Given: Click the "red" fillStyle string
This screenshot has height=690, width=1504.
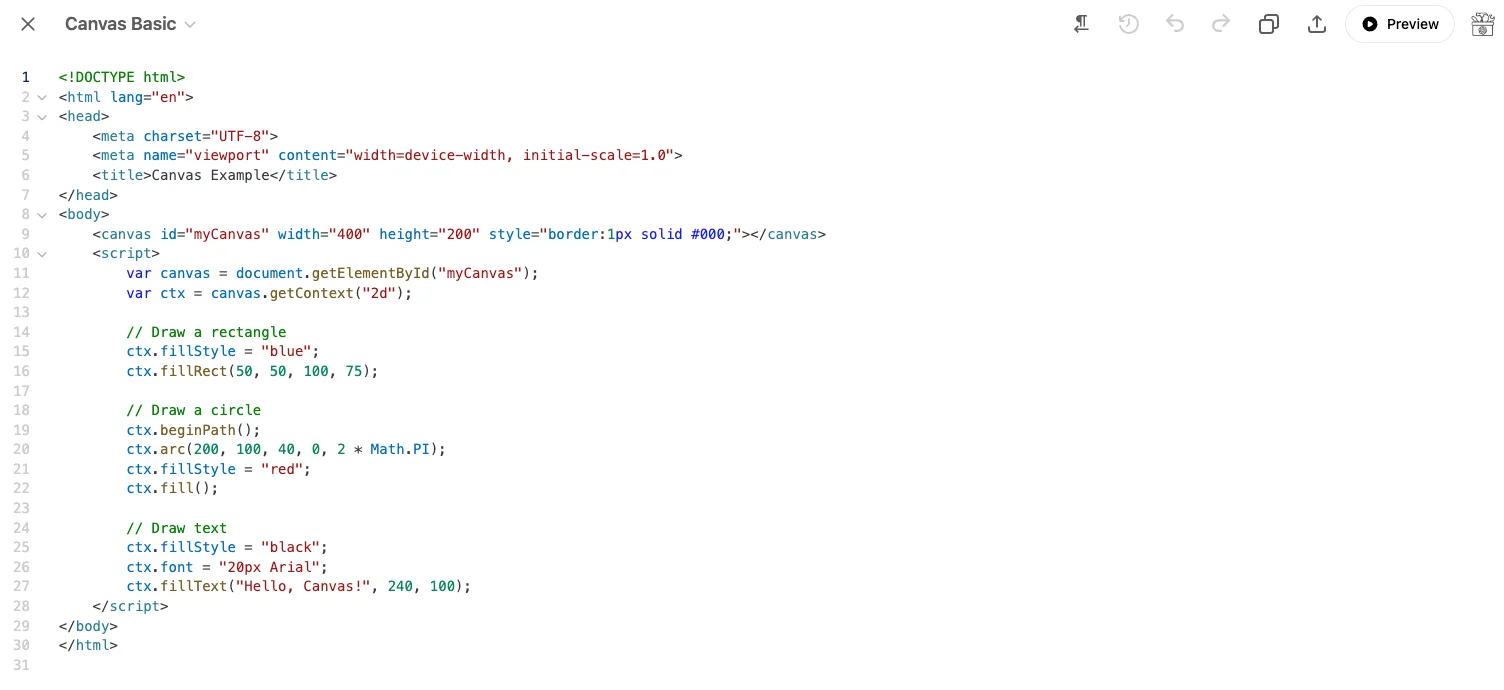Looking at the screenshot, I should [x=283, y=469].
